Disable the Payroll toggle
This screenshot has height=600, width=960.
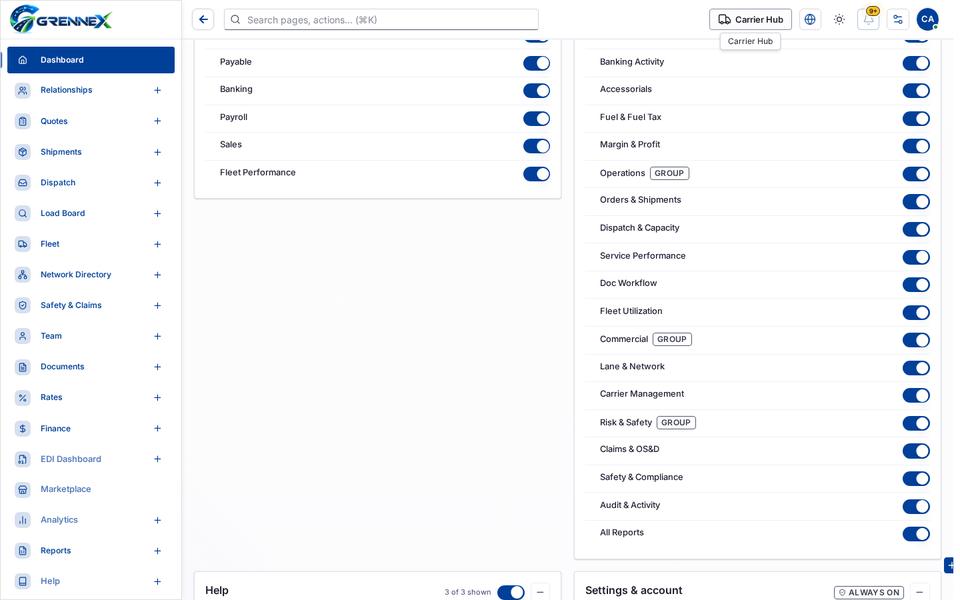[536, 118]
